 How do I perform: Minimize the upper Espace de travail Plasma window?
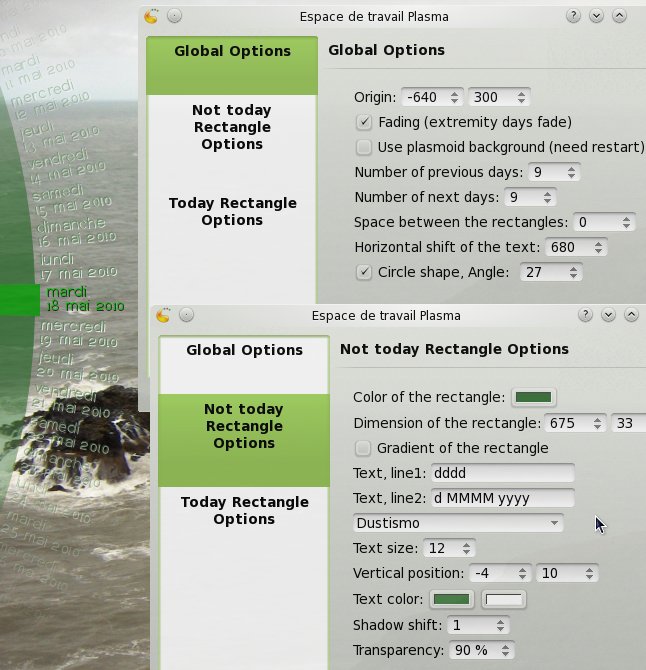596,16
